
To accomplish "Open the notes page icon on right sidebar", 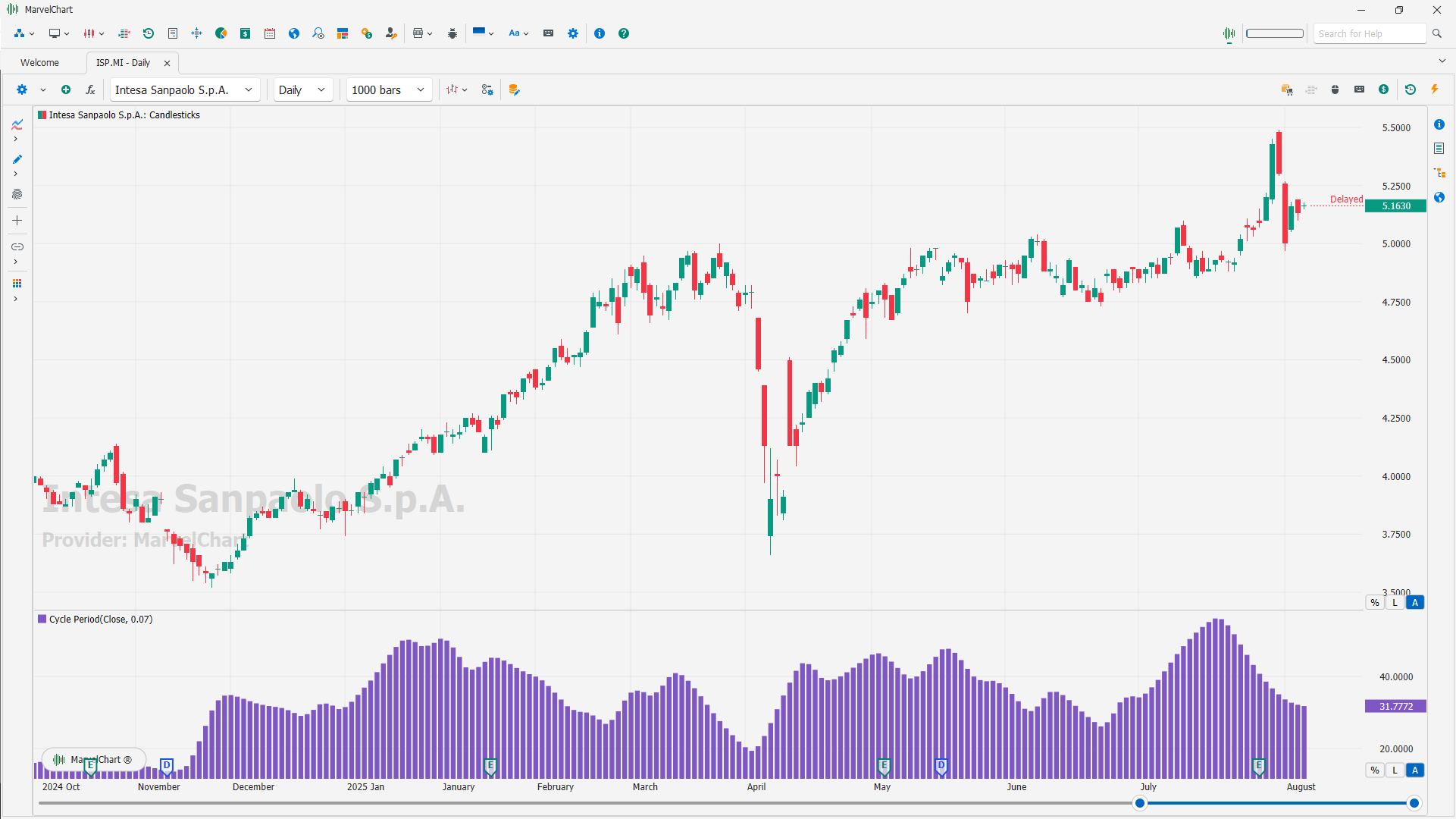I will click(1439, 149).
